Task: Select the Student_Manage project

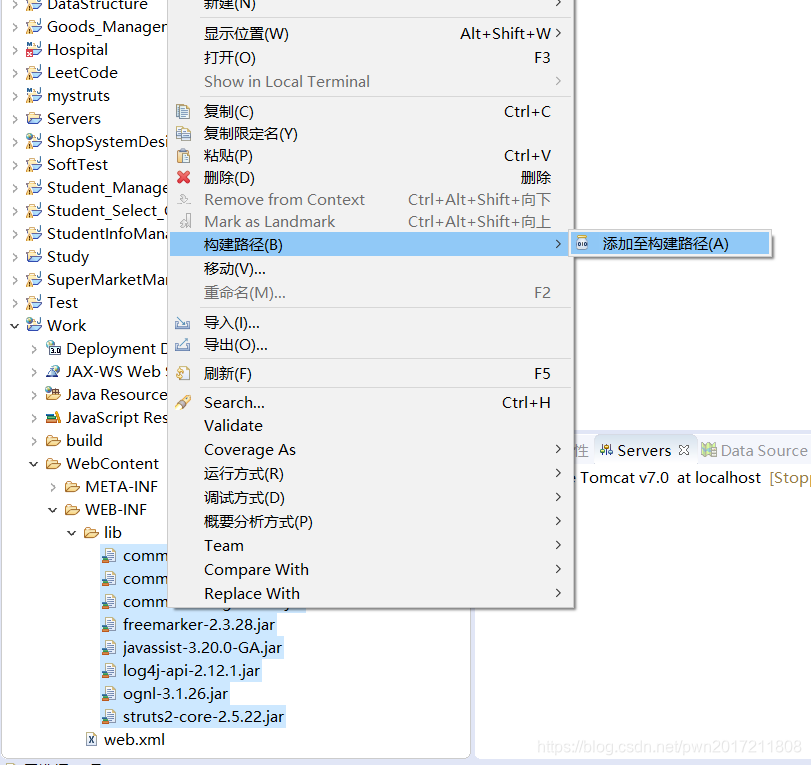Action: point(107,188)
